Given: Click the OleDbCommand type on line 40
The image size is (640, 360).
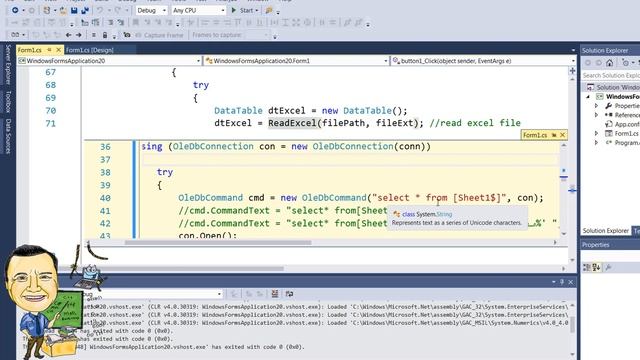Looking at the screenshot, I should (x=210, y=198).
